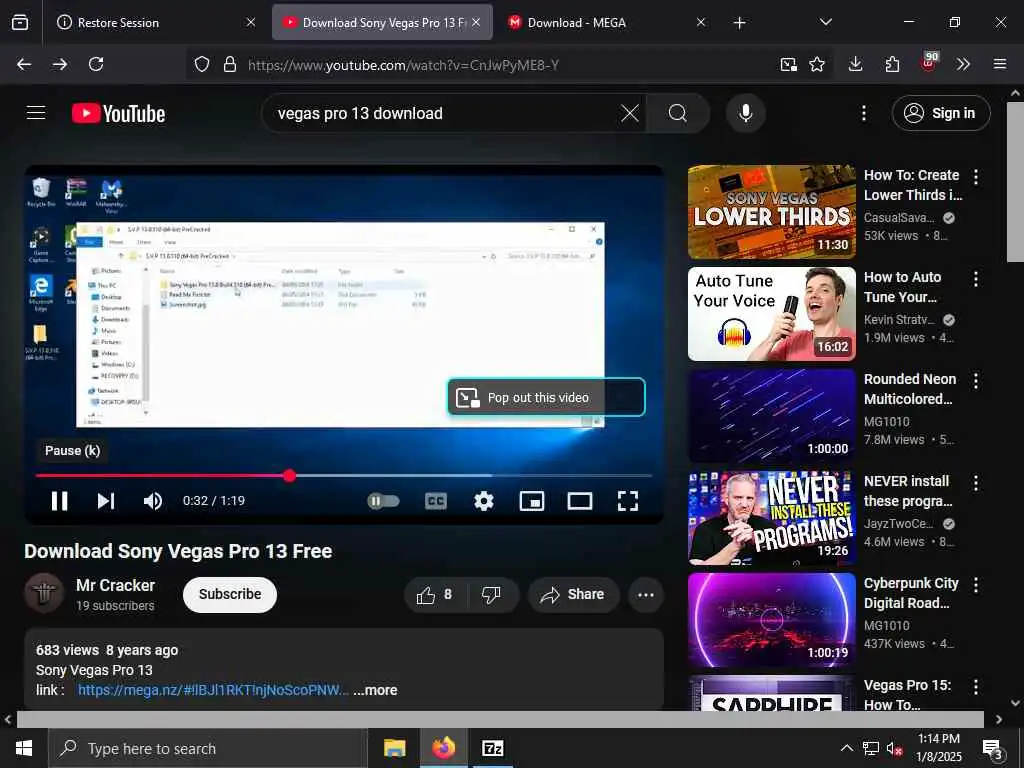Switch to the Download - MEGA tab
The height and width of the screenshot is (768, 1024).
coord(607,22)
